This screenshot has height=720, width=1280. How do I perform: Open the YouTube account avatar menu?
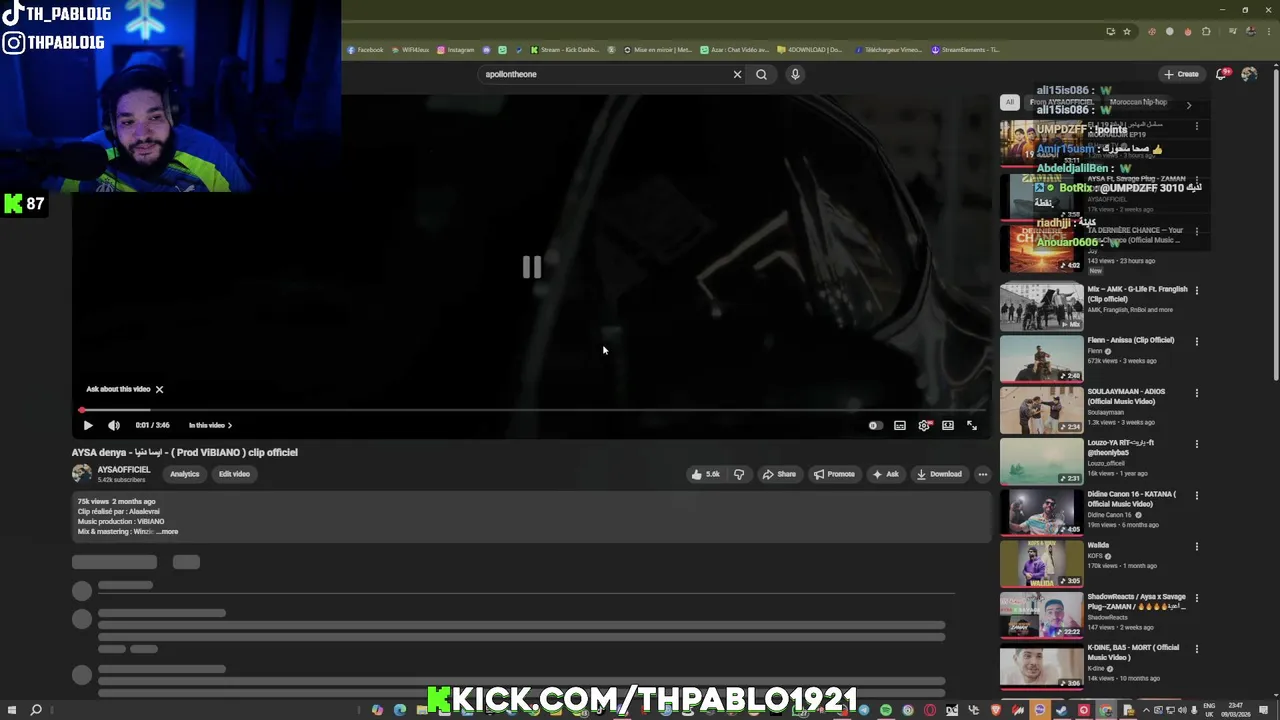[1249, 74]
